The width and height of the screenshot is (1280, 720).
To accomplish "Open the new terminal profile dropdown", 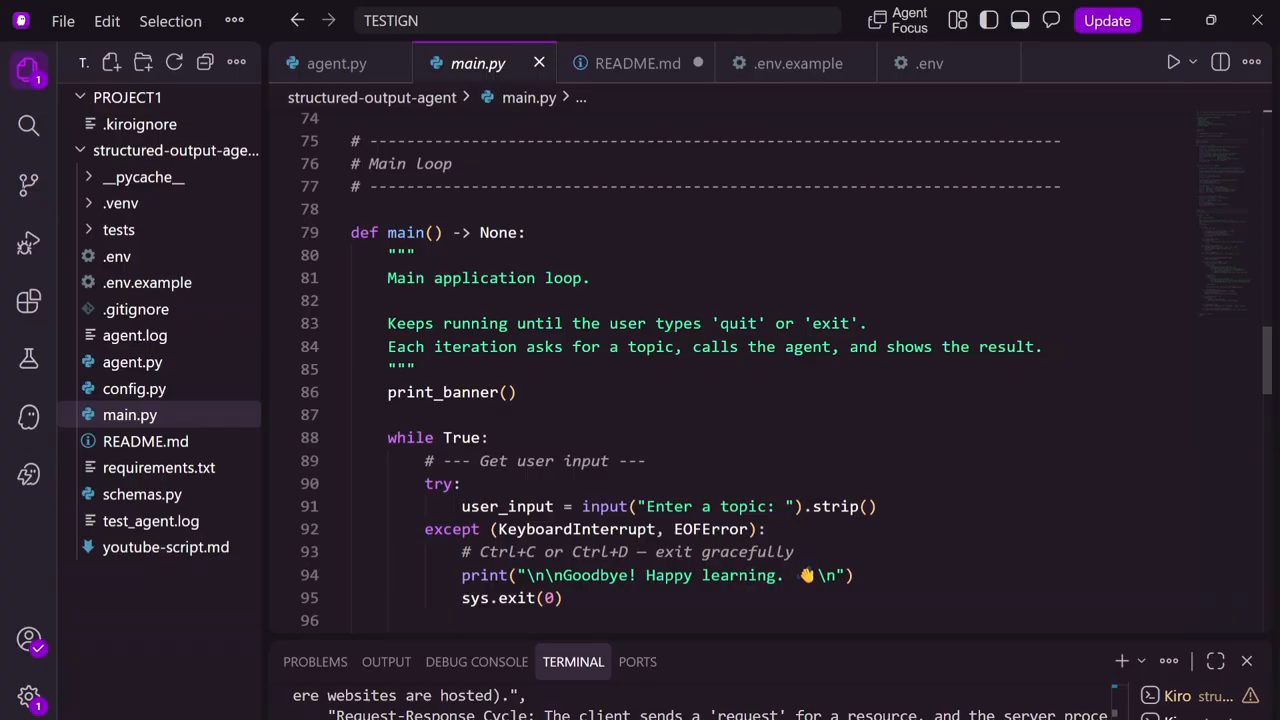I will 1141,661.
